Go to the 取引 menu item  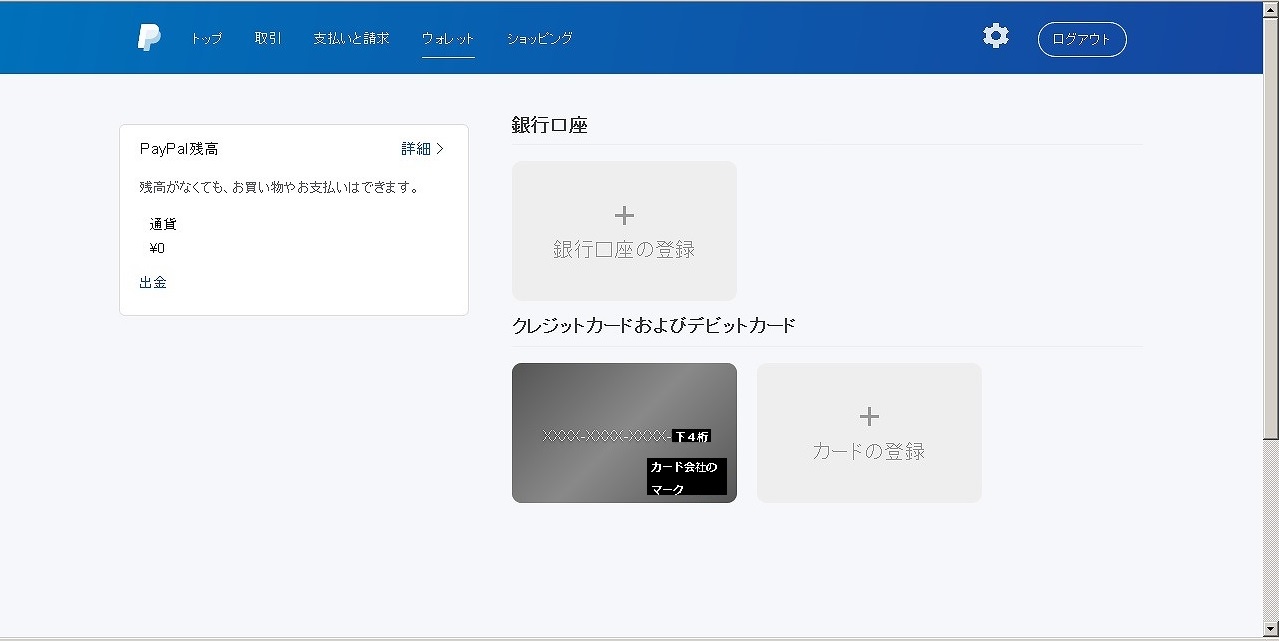click(x=268, y=39)
